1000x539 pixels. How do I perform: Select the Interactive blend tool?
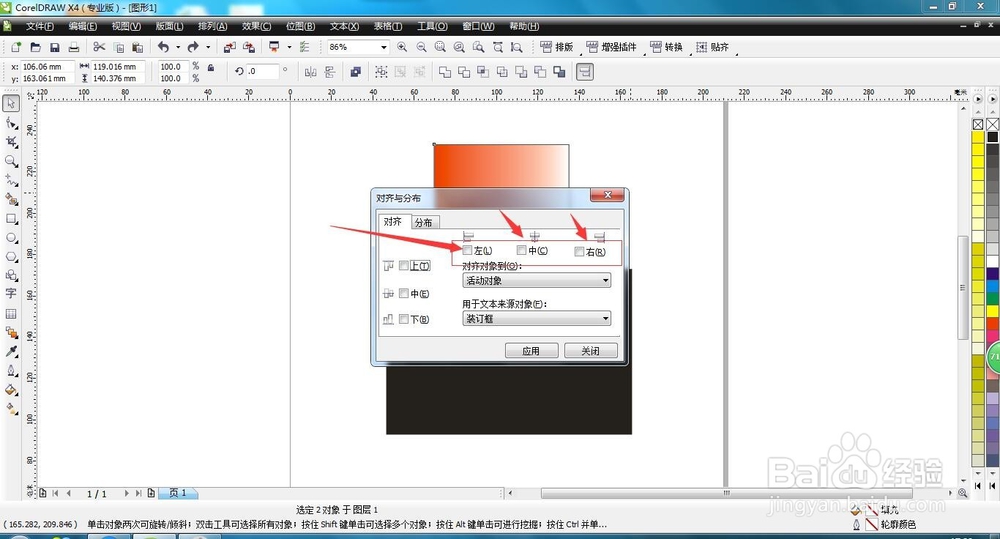(11, 332)
